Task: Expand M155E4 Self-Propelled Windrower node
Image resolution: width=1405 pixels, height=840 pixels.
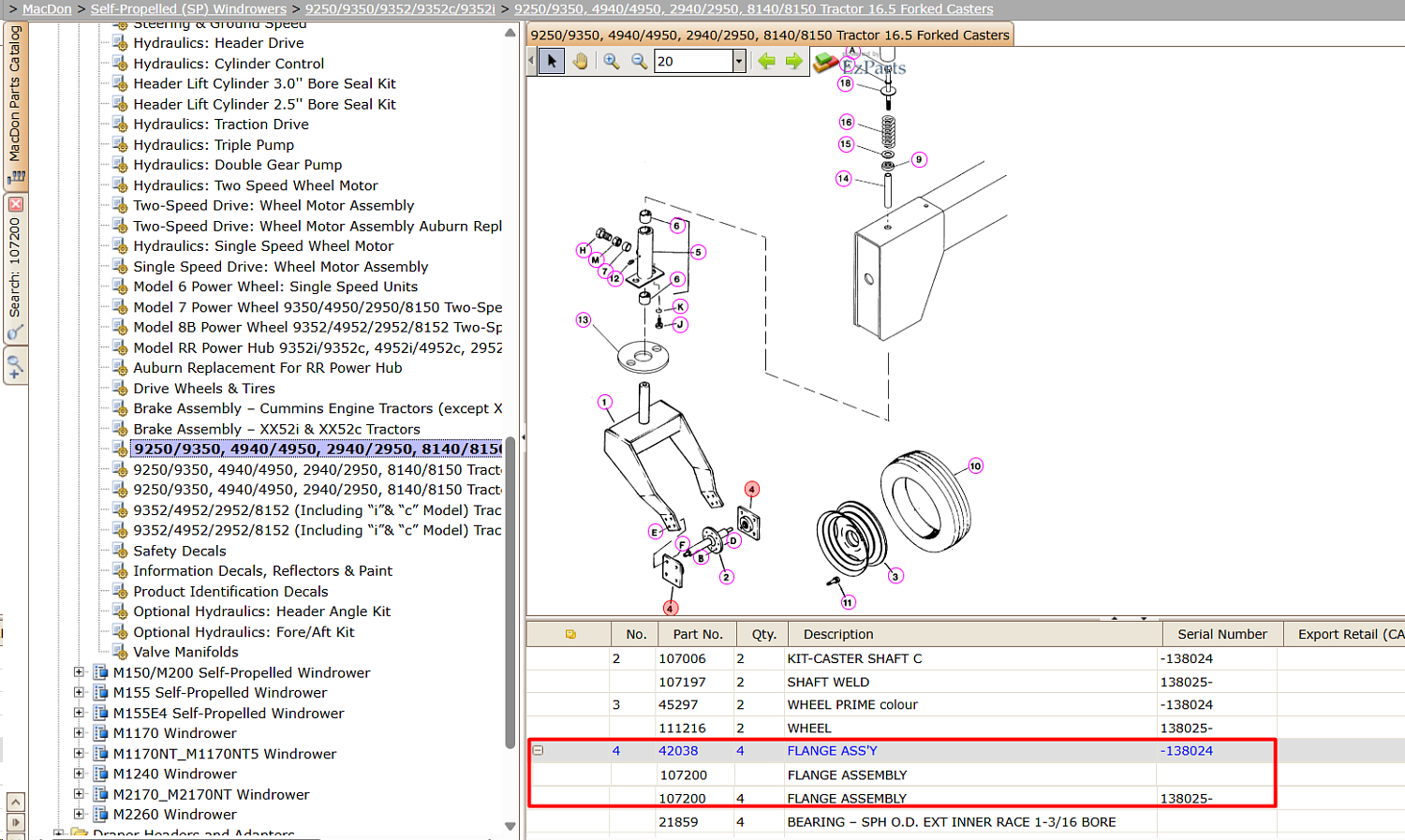Action: (x=80, y=714)
